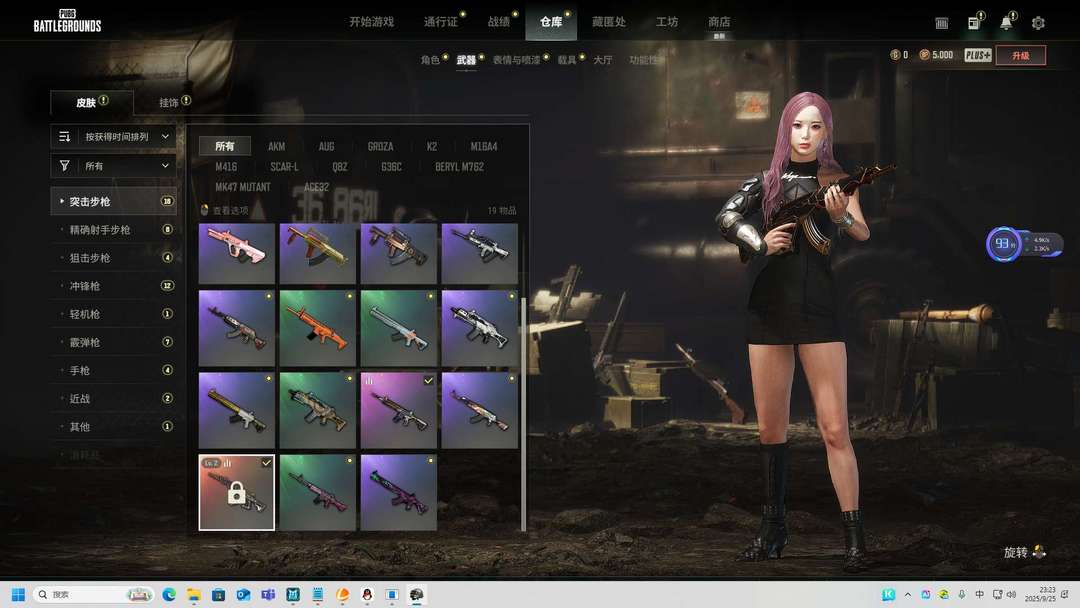Click the crate icon in top bar

942,23
